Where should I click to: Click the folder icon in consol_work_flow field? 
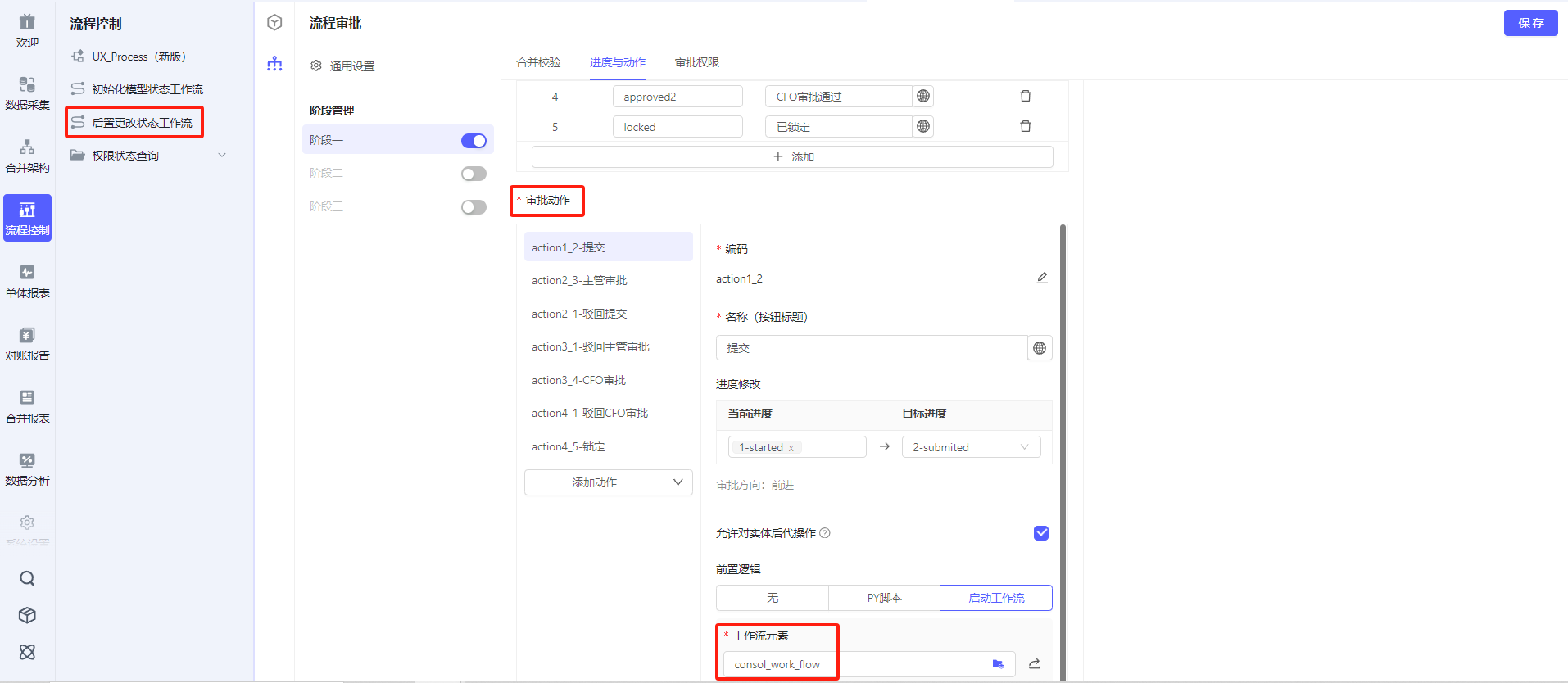tap(998, 664)
